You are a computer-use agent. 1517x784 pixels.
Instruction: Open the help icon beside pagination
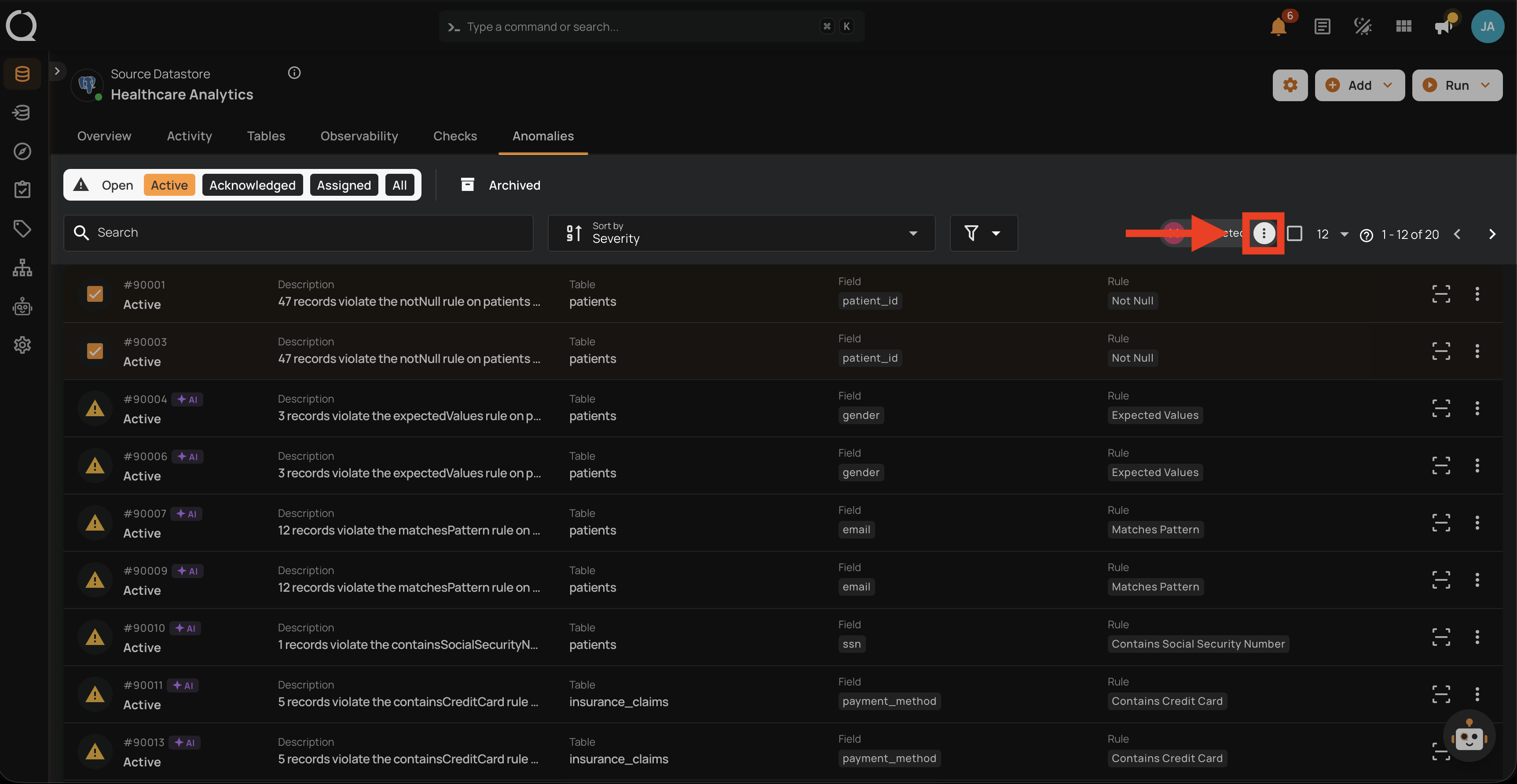1366,235
